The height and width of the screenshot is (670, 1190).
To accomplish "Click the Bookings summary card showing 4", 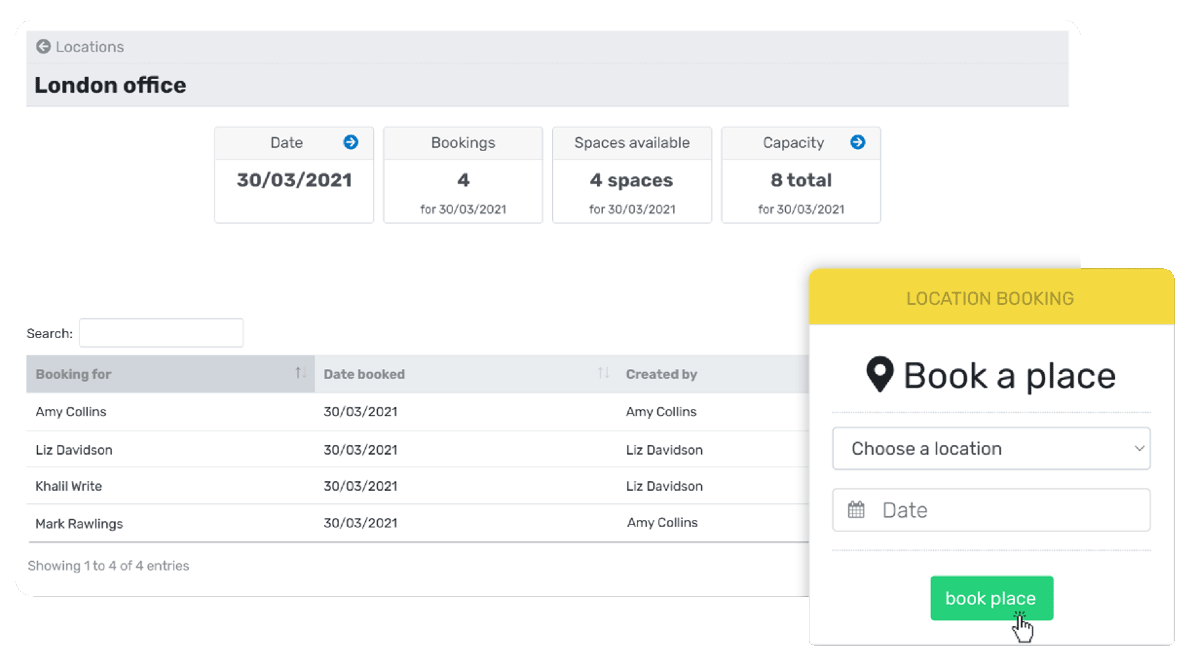I will pos(462,175).
